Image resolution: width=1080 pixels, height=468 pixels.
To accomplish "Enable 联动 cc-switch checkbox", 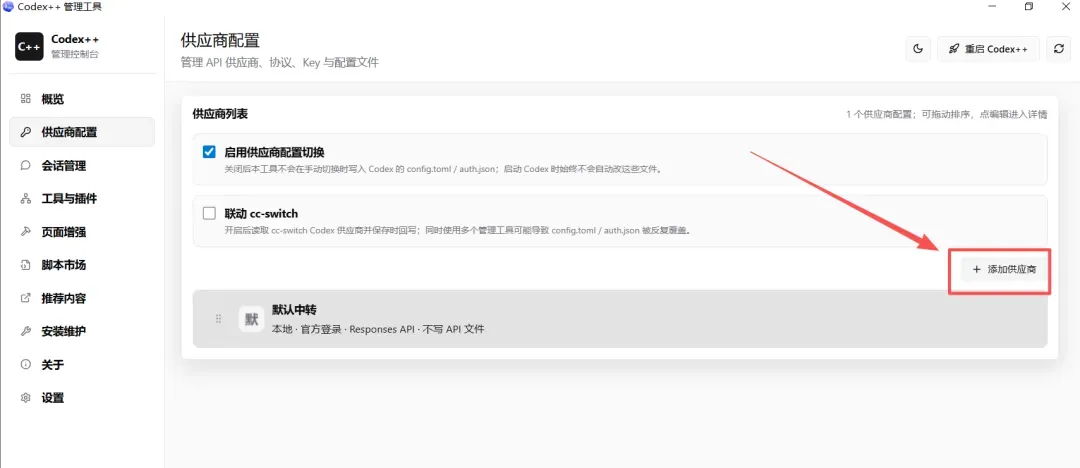I will point(209,213).
